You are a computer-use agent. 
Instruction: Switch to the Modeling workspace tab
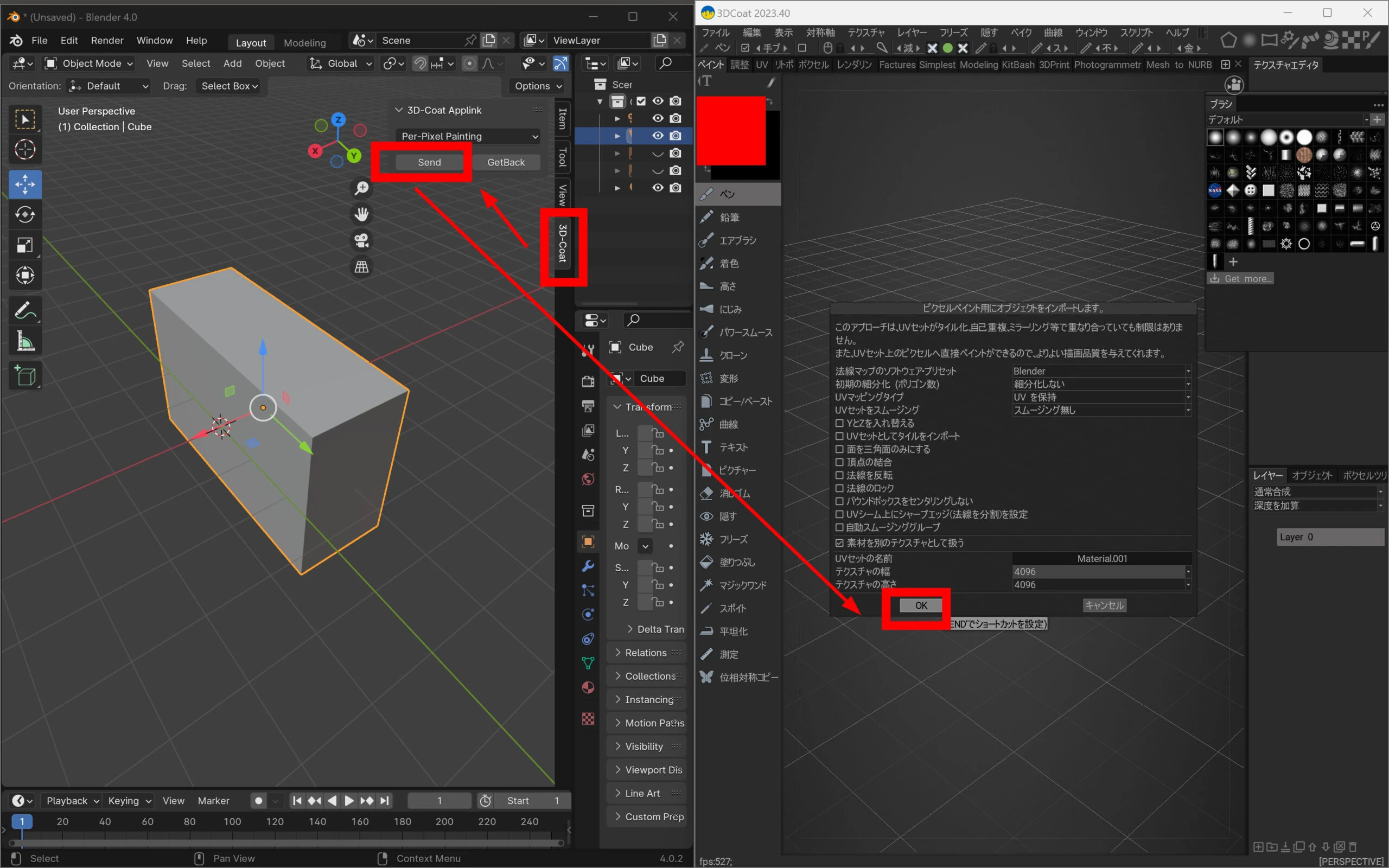pyautogui.click(x=304, y=42)
